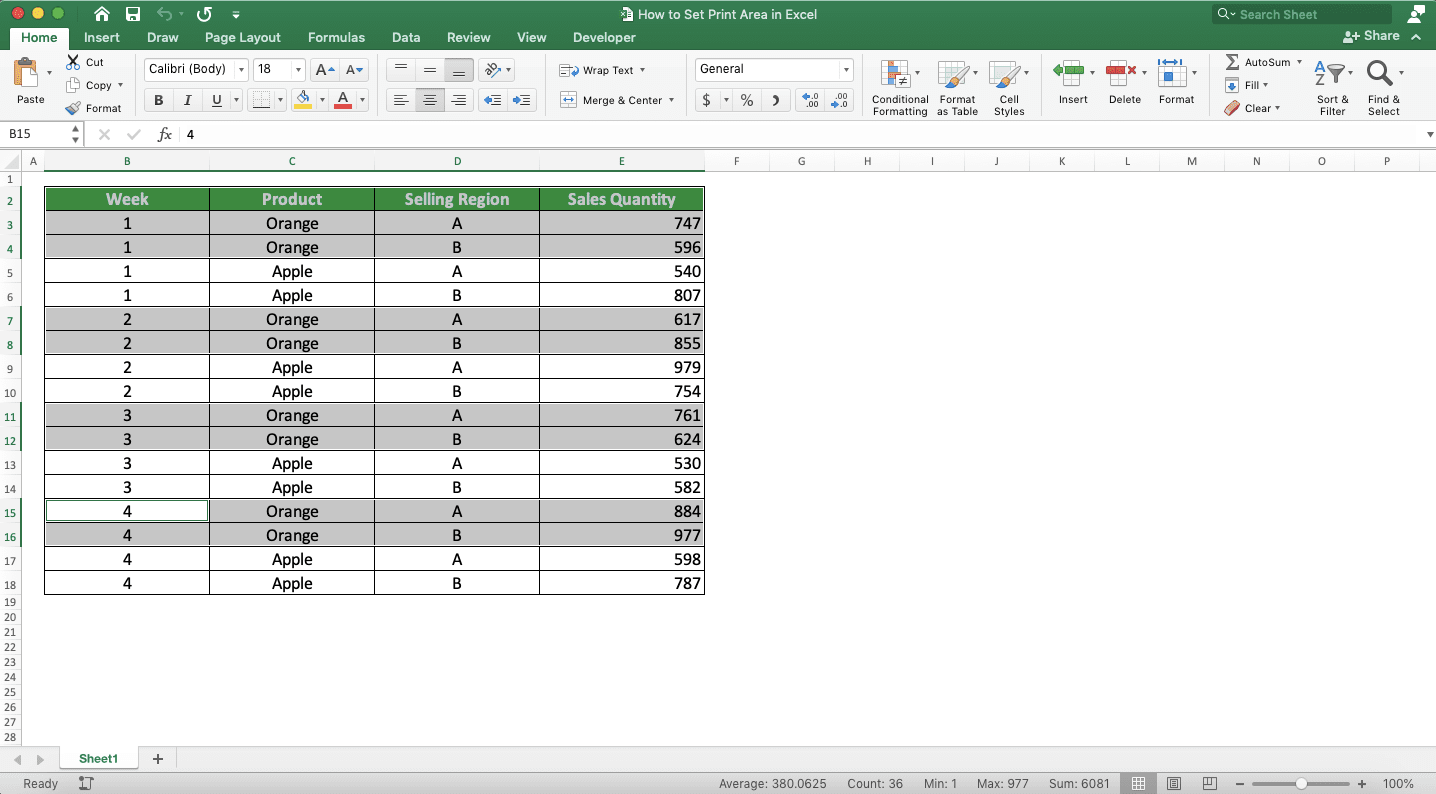The height and width of the screenshot is (794, 1436).
Task: Activate the Format painter brush
Action: point(73,108)
